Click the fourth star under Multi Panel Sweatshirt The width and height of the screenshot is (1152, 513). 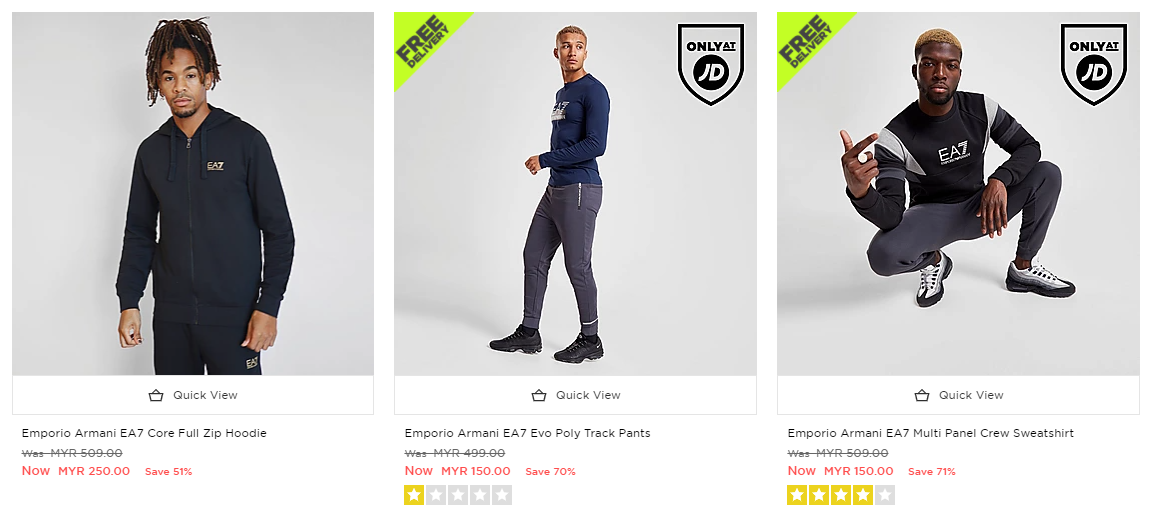click(863, 494)
